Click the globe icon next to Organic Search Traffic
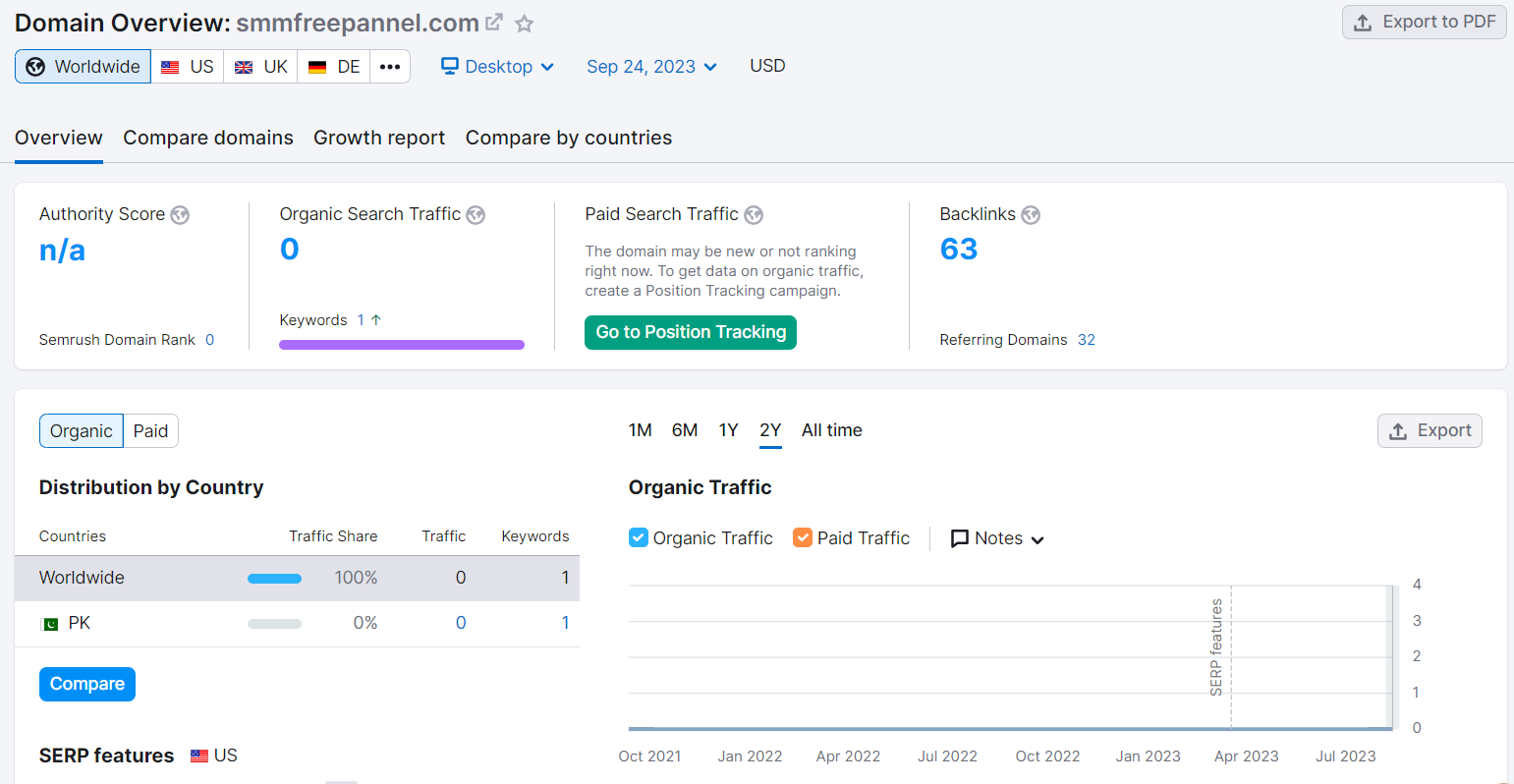 coord(476,215)
